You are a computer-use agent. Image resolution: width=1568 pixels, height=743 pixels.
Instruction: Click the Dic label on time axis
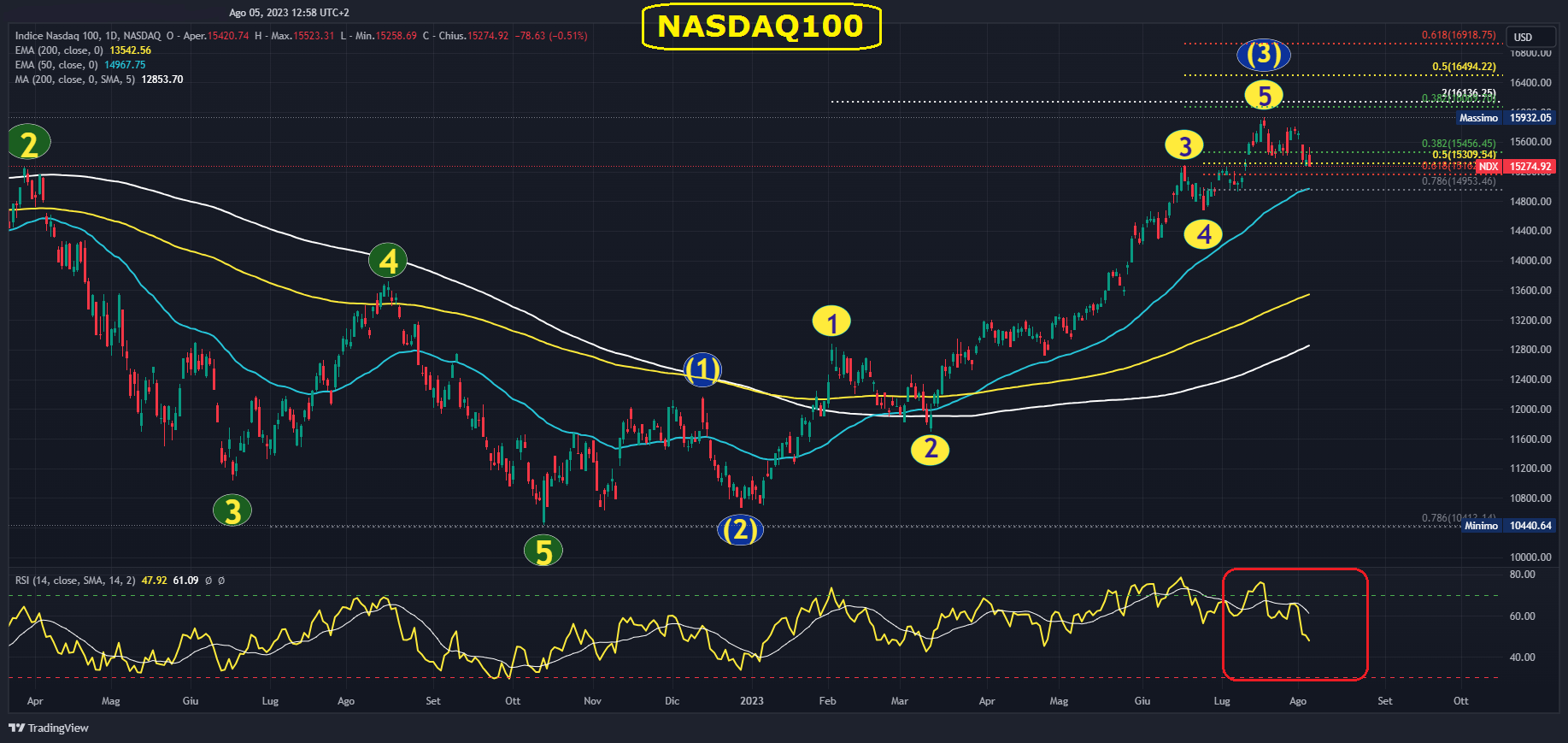point(672,701)
